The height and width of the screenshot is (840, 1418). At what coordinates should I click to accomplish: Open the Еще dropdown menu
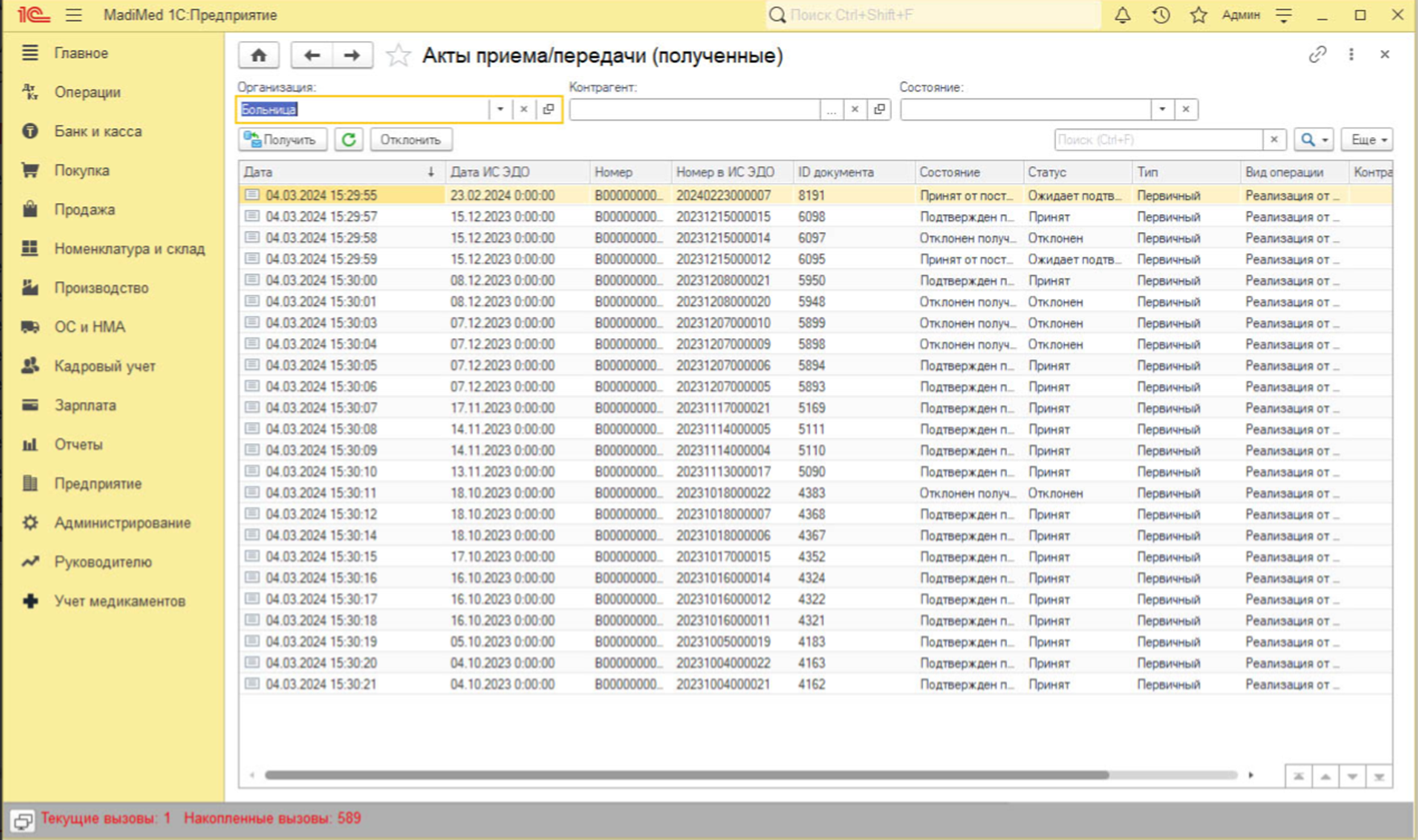pos(1367,140)
